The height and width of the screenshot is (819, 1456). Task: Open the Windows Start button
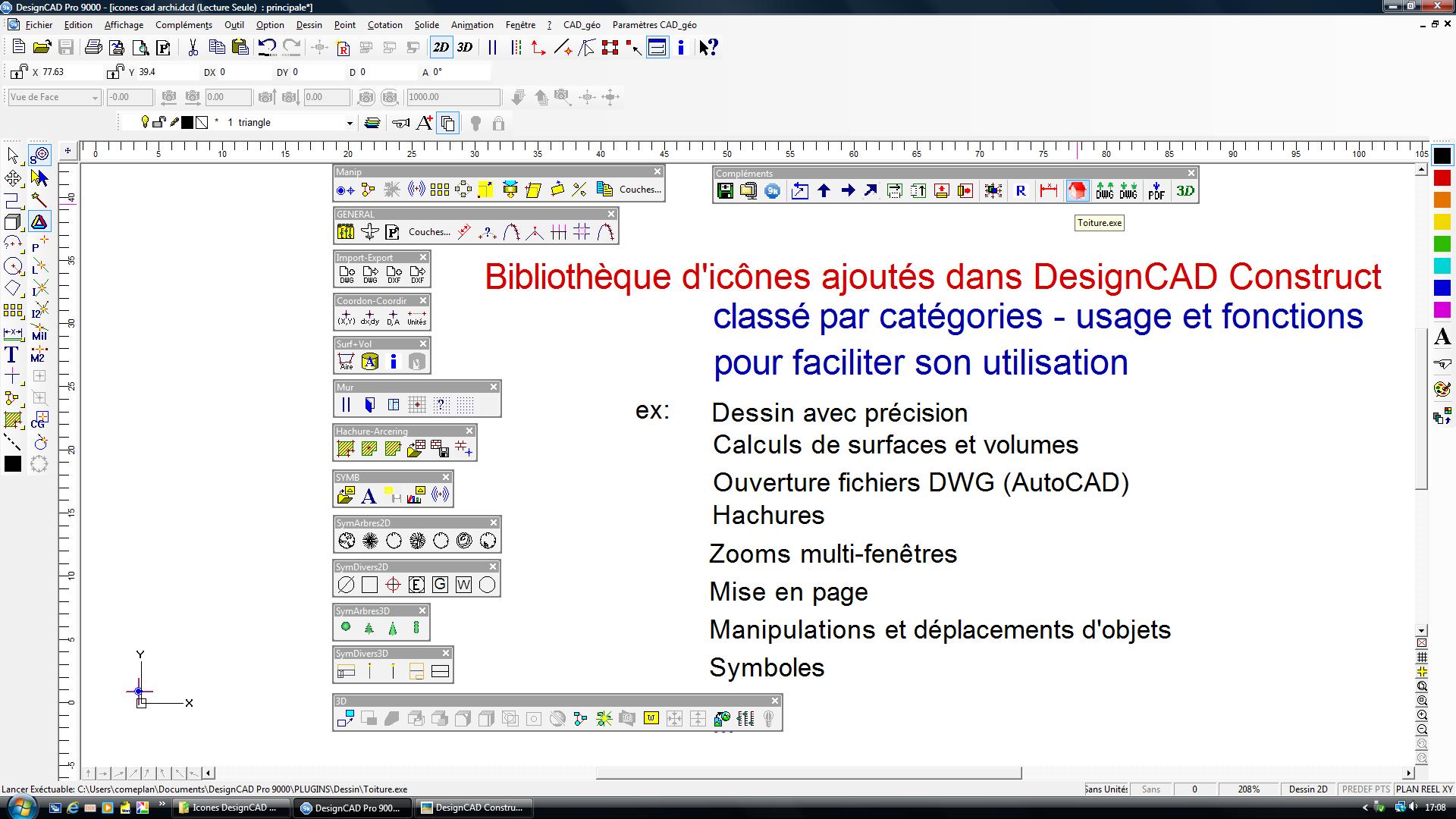pyautogui.click(x=21, y=806)
